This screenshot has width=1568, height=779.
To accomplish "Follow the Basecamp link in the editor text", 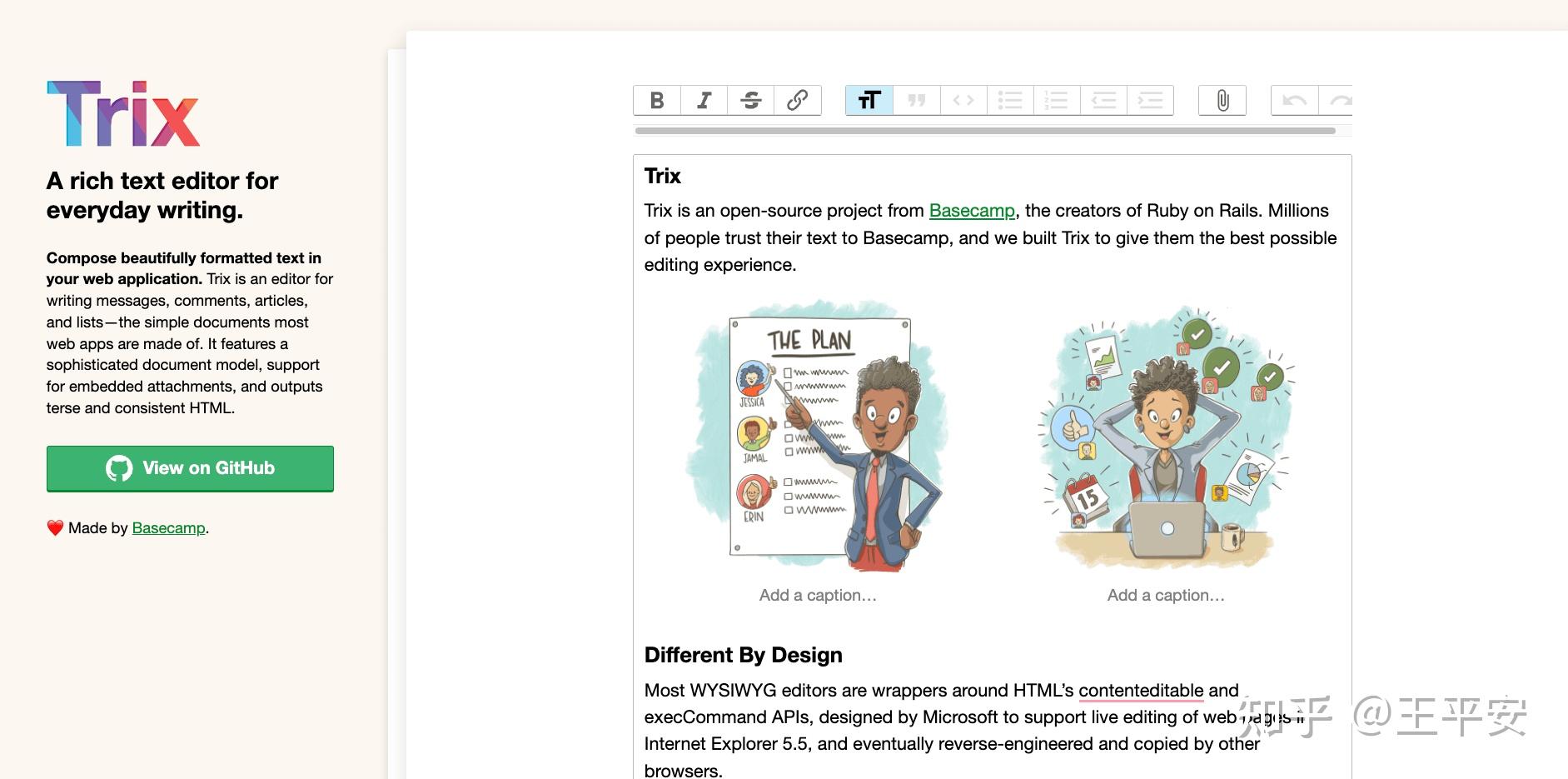I will (x=972, y=211).
